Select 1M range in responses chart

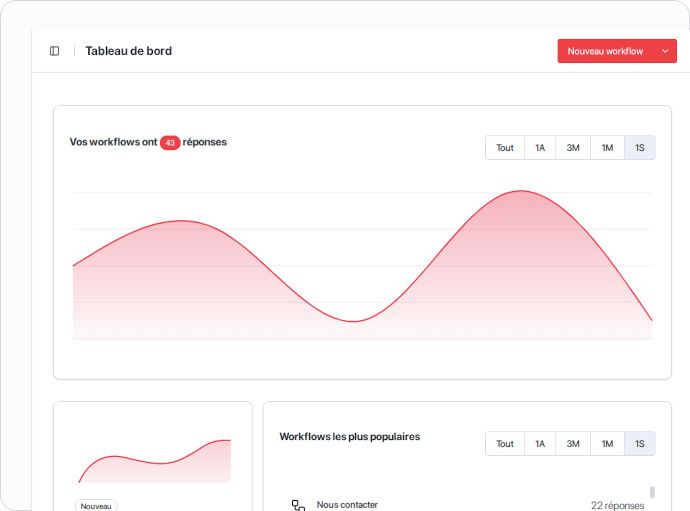click(x=607, y=148)
